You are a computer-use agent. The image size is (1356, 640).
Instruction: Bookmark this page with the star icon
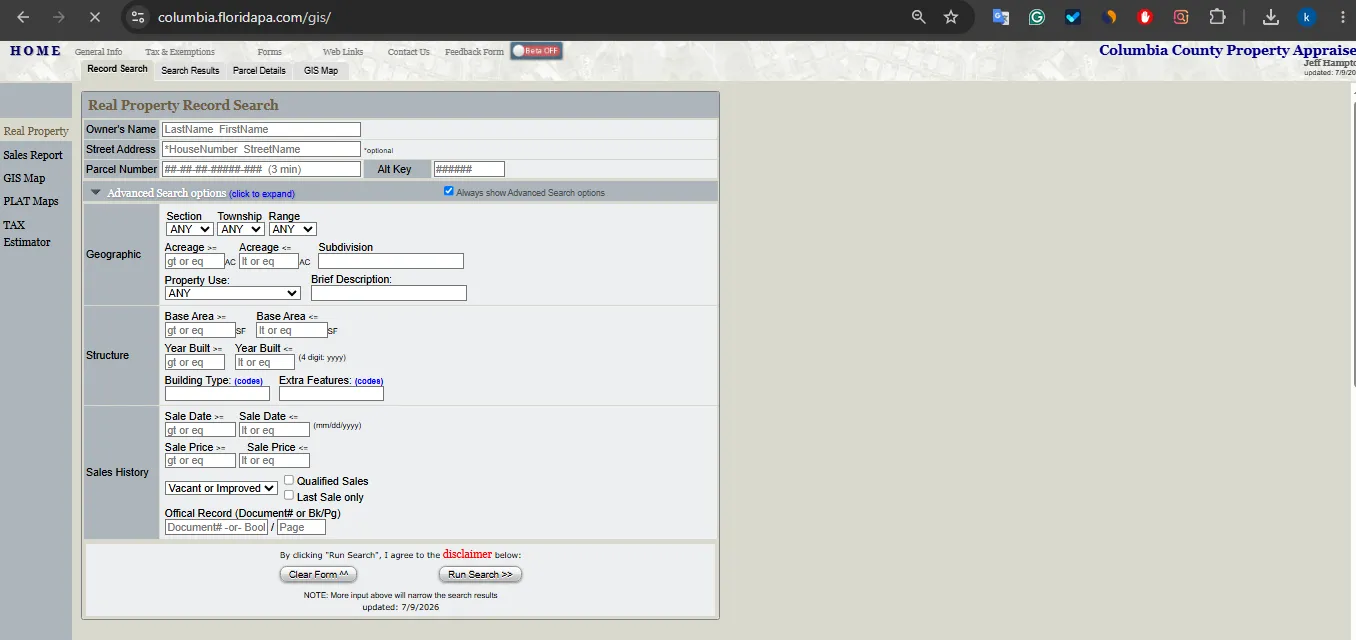pyautogui.click(x=951, y=17)
